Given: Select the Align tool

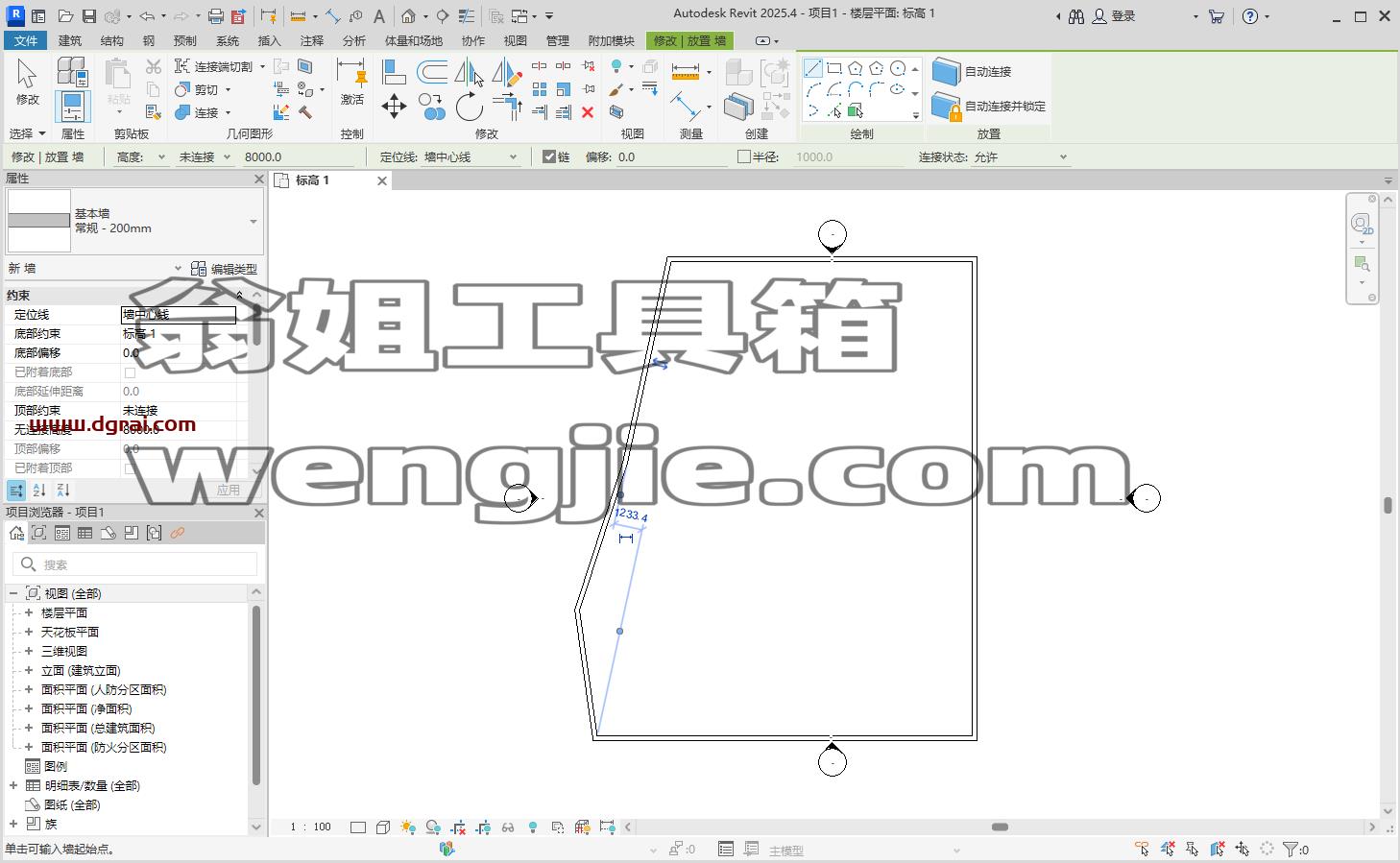Looking at the screenshot, I should (x=394, y=71).
